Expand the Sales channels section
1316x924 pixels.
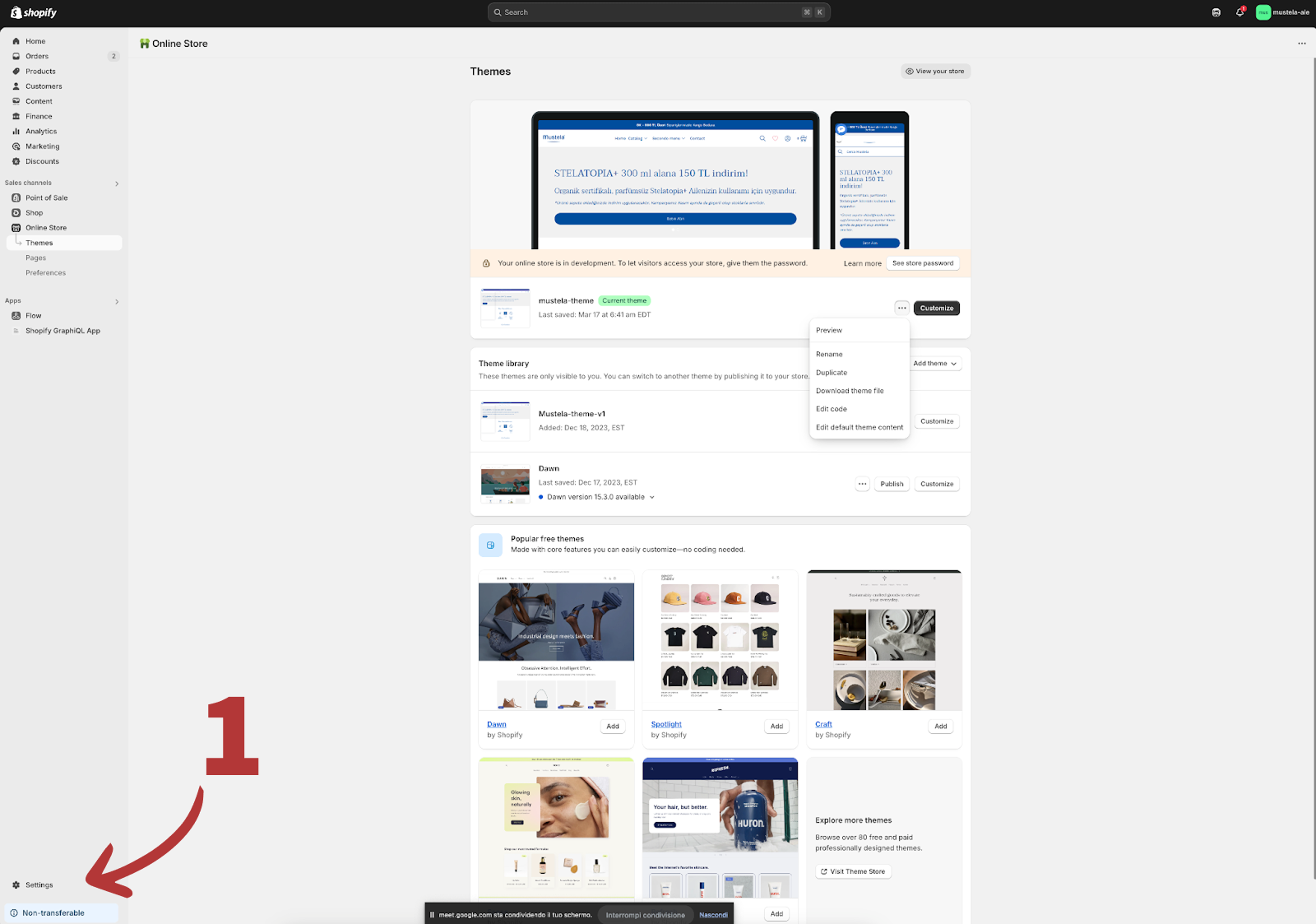[x=117, y=183]
